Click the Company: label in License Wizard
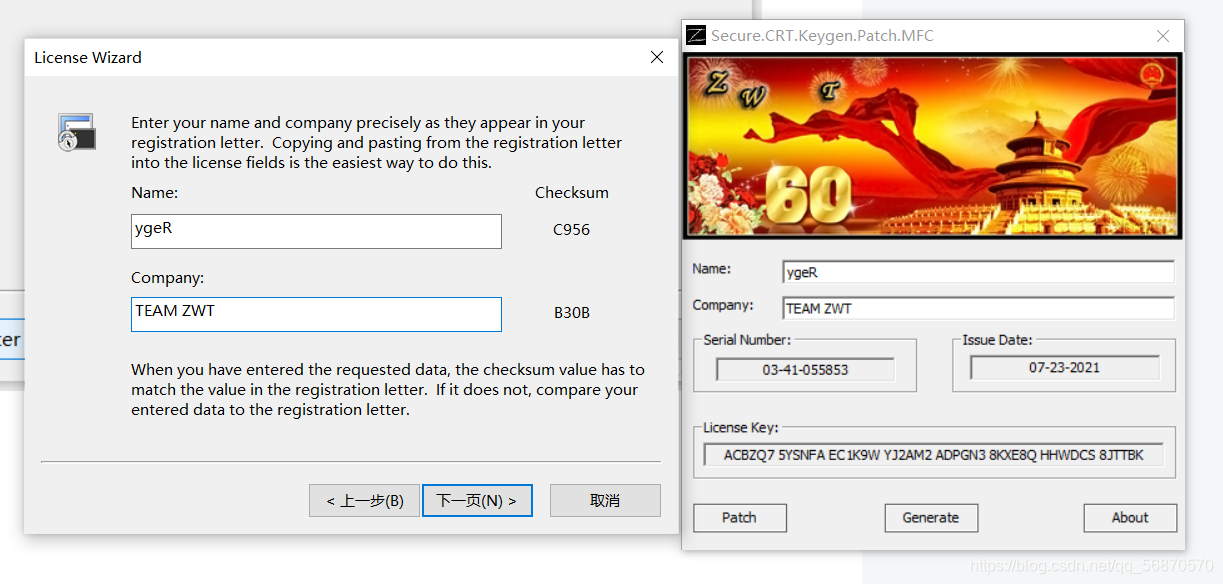Image resolution: width=1223 pixels, height=584 pixels. click(x=167, y=278)
